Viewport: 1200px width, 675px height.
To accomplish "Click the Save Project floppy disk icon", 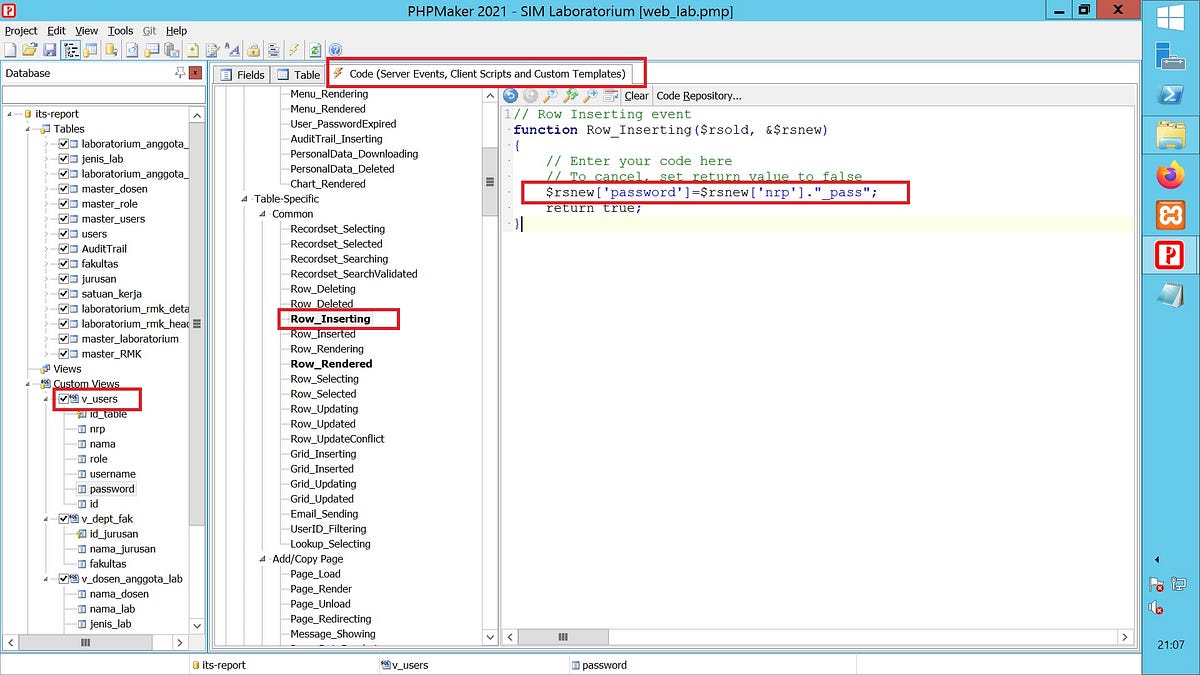I will pos(49,50).
